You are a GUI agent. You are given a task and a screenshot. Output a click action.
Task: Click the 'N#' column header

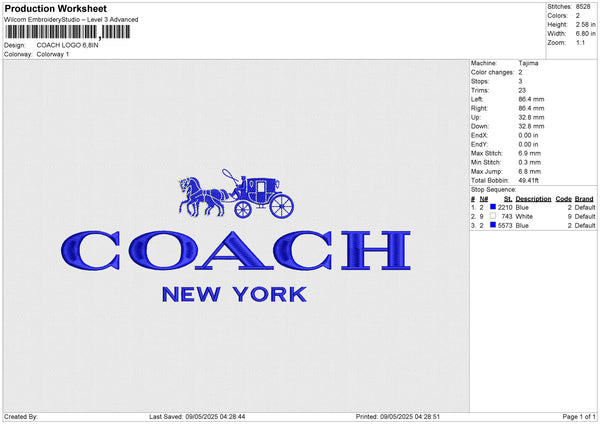(484, 199)
